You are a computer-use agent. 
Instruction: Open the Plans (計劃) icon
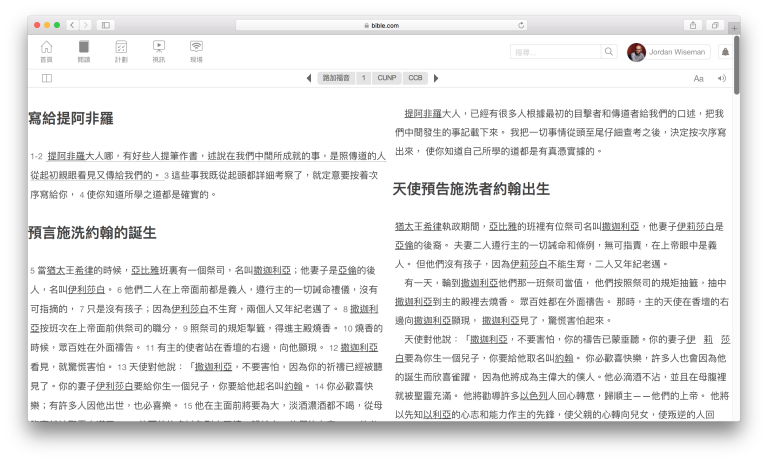coord(121,51)
